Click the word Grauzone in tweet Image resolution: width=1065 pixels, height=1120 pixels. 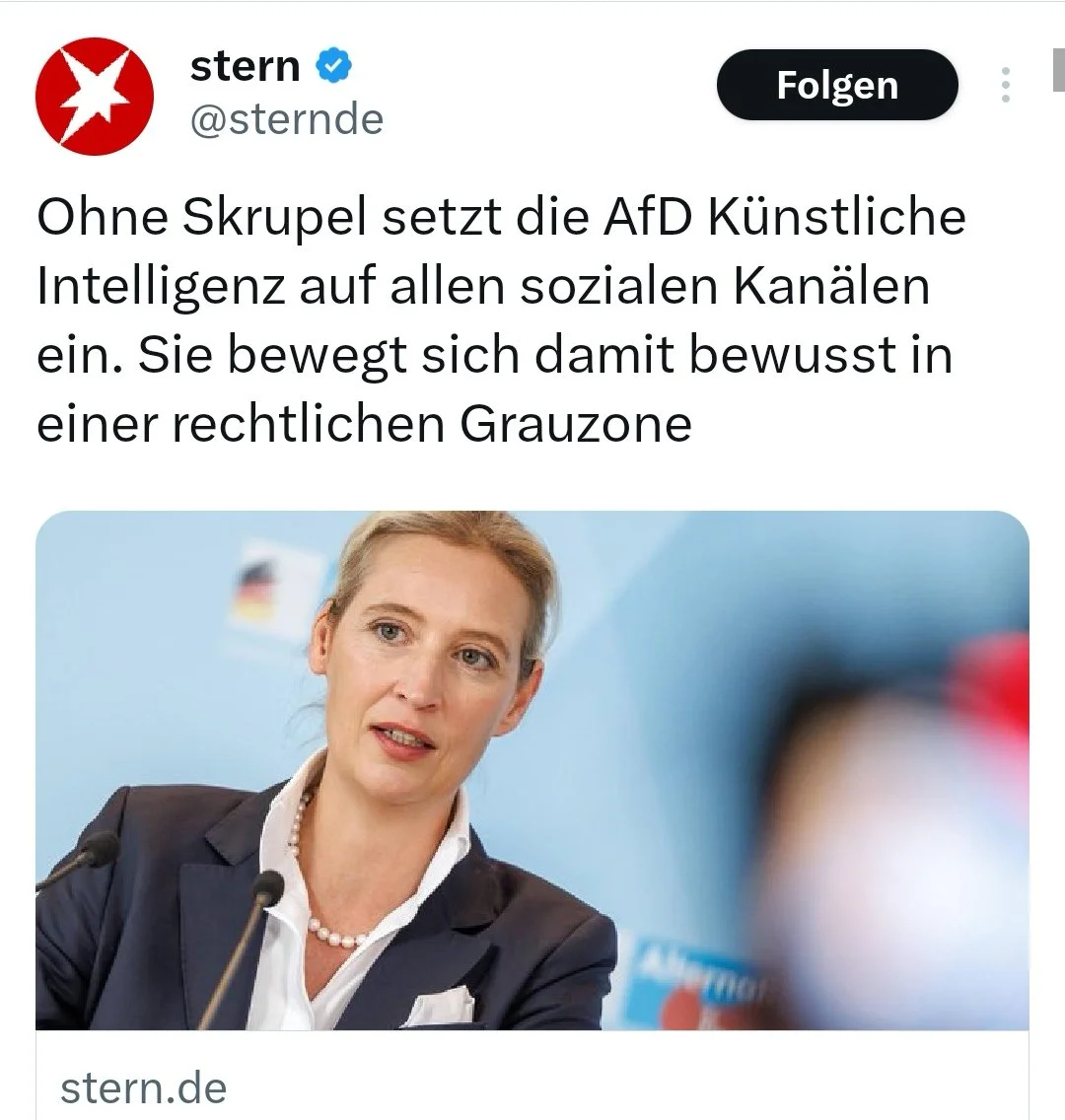point(576,424)
